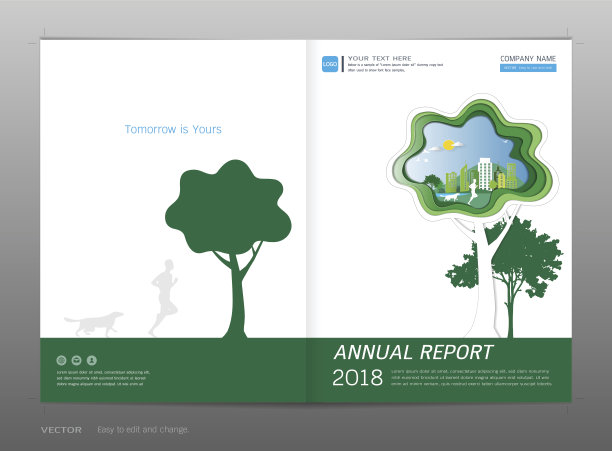This screenshot has width=612, height=451.
Task: Click the "ANNUAL REPORT" title
Action: (x=413, y=352)
